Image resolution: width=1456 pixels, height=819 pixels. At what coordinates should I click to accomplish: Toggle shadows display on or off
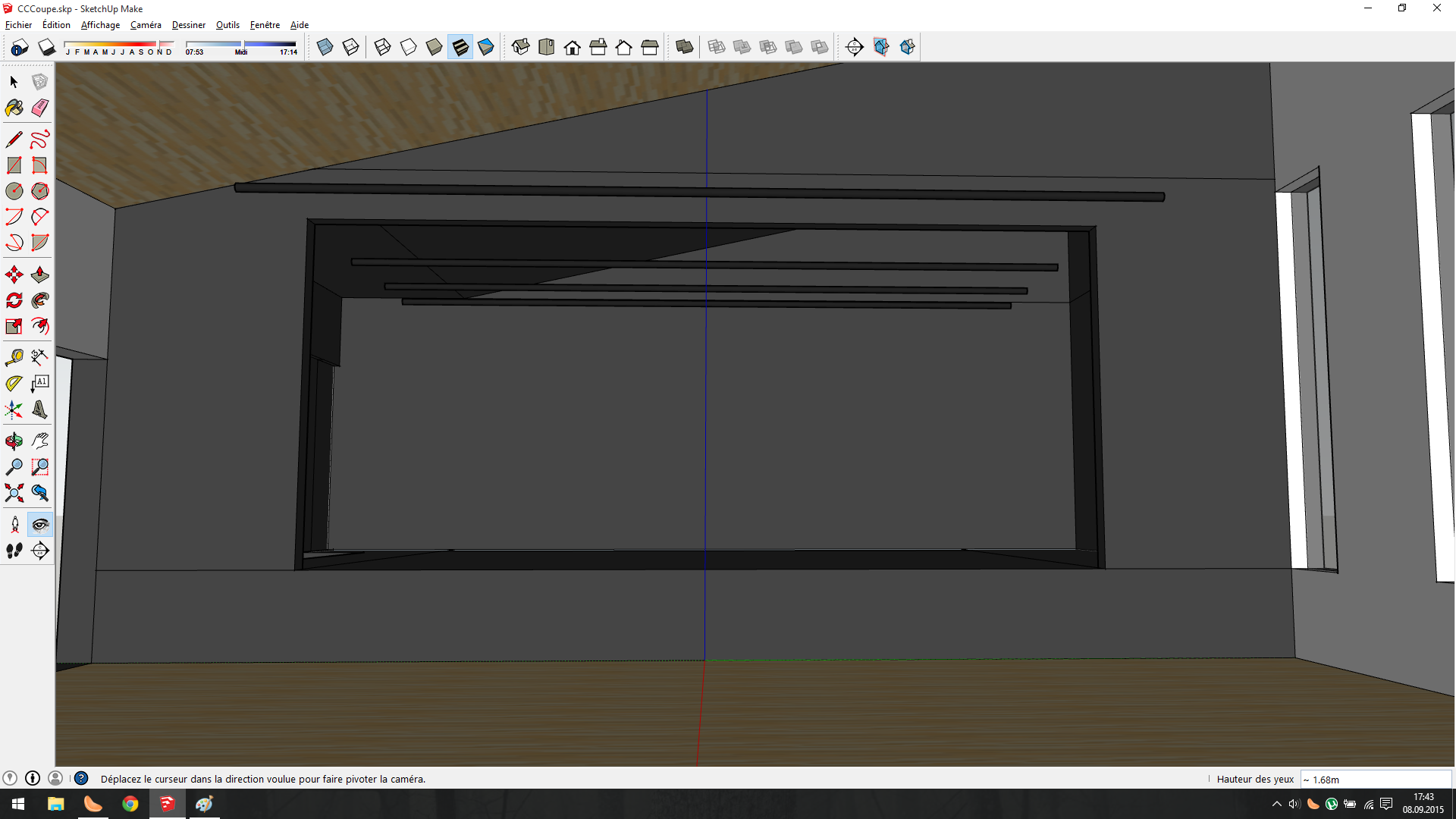coord(46,47)
